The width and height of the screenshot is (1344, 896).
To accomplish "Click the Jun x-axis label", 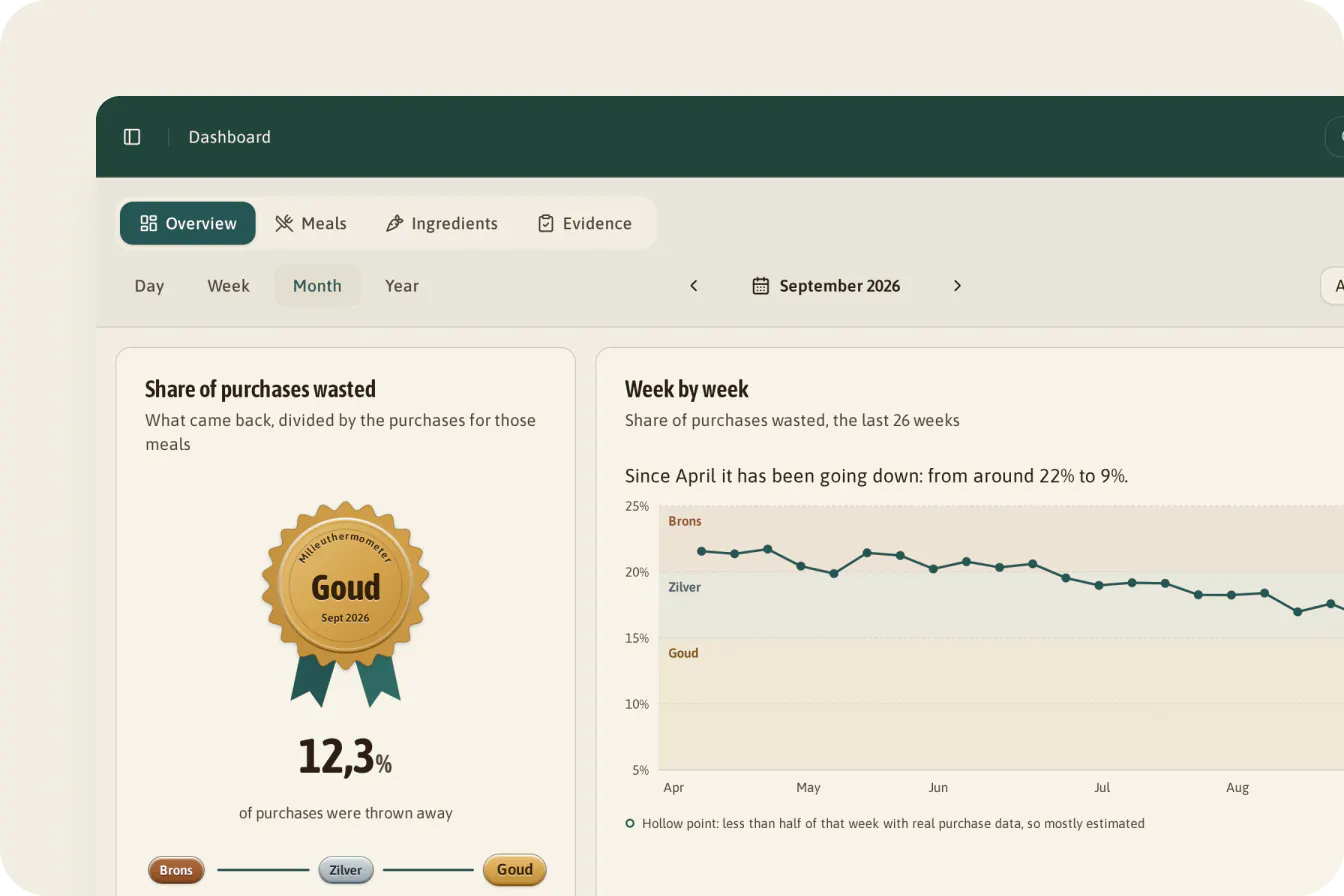I will 938,788.
